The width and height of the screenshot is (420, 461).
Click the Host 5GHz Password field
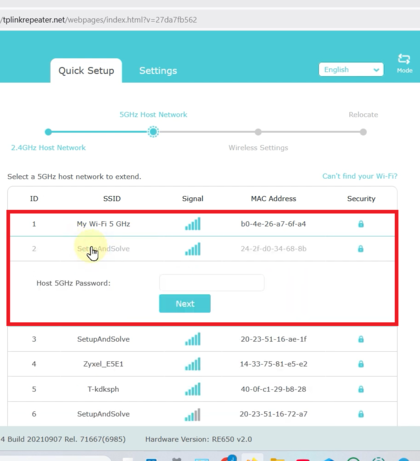tap(212, 283)
